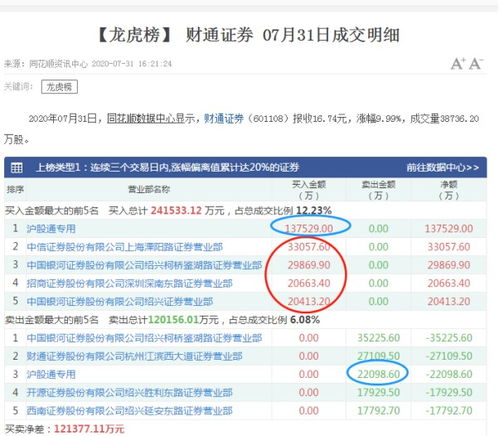The height and width of the screenshot is (436, 499).
Task: Click the 卖出金额（万）column header
Action: [379, 190]
